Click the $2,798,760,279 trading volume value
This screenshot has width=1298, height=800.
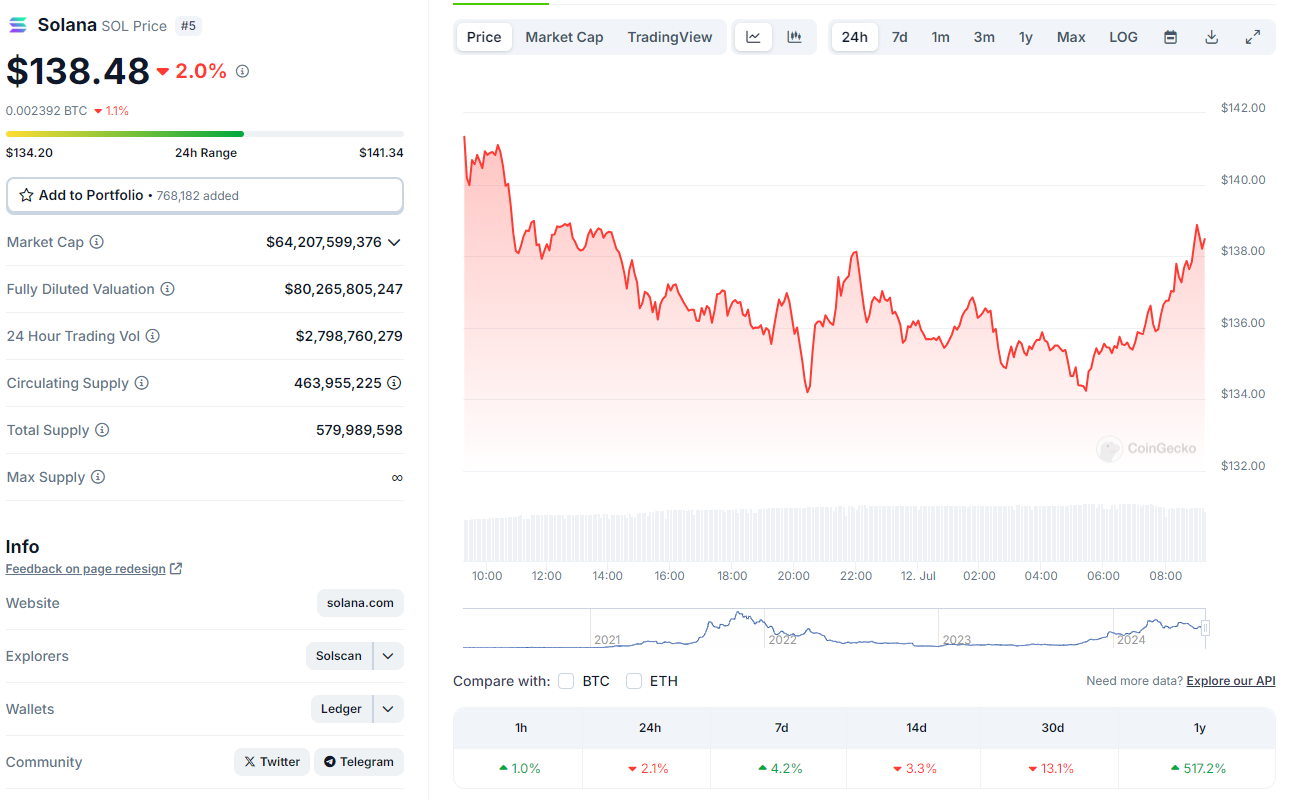point(349,336)
